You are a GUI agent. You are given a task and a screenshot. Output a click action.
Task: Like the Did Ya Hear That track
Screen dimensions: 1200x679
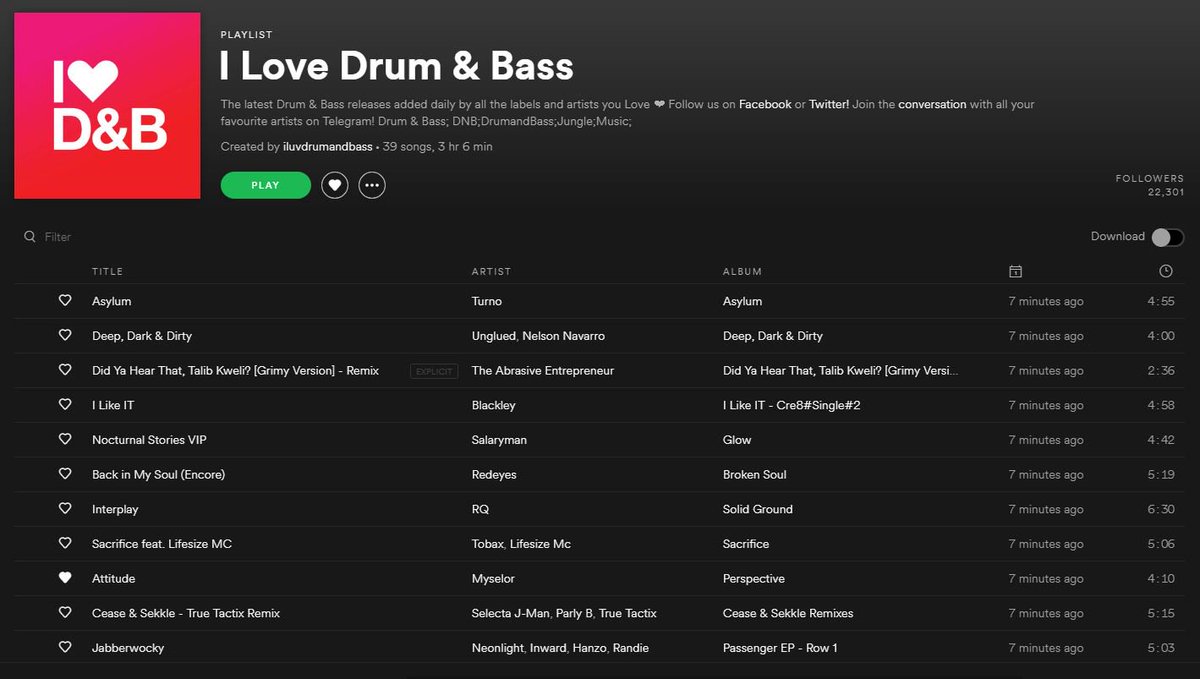pos(65,370)
